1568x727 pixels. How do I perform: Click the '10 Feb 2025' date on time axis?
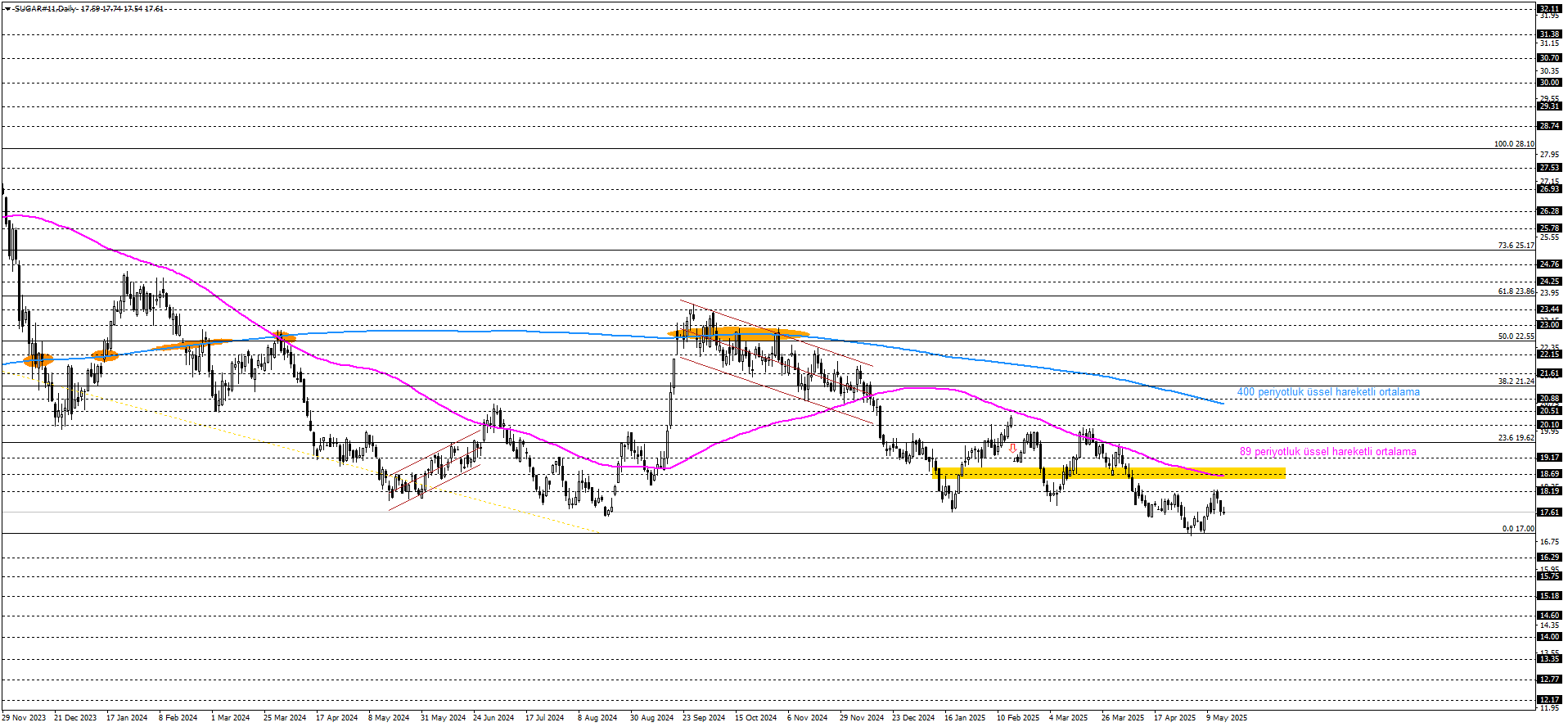pyautogui.click(x=1018, y=718)
